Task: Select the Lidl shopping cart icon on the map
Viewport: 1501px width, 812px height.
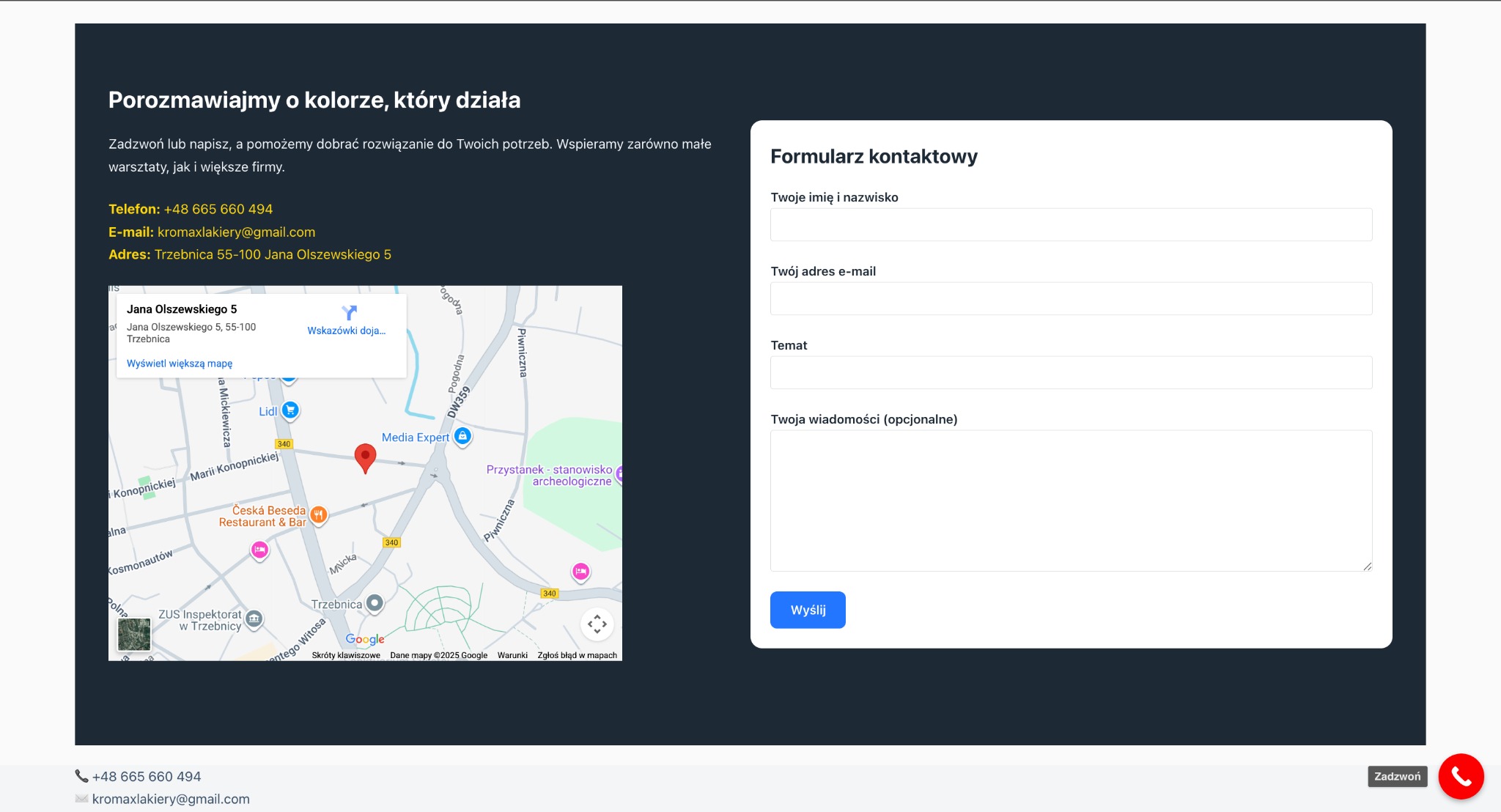Action: click(x=290, y=410)
